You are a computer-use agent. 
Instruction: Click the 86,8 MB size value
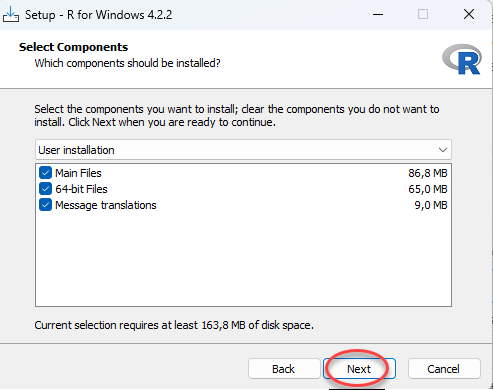click(x=428, y=173)
